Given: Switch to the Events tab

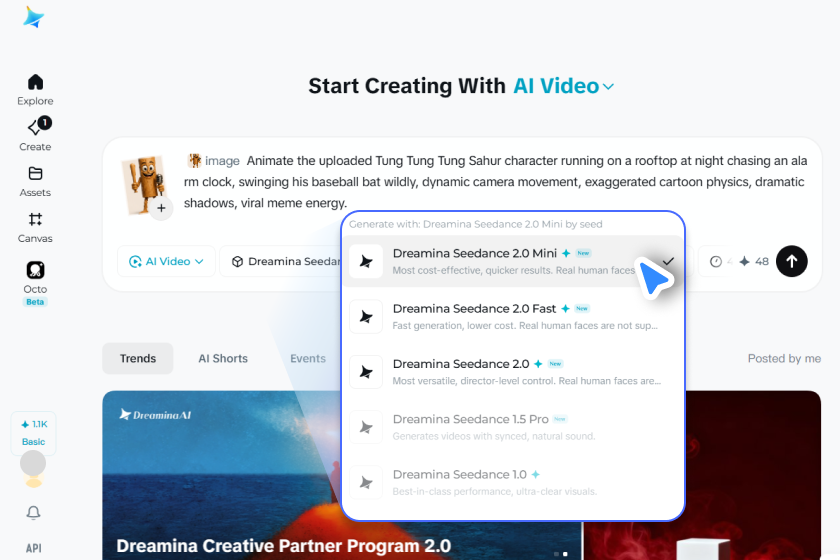Looking at the screenshot, I should (308, 359).
